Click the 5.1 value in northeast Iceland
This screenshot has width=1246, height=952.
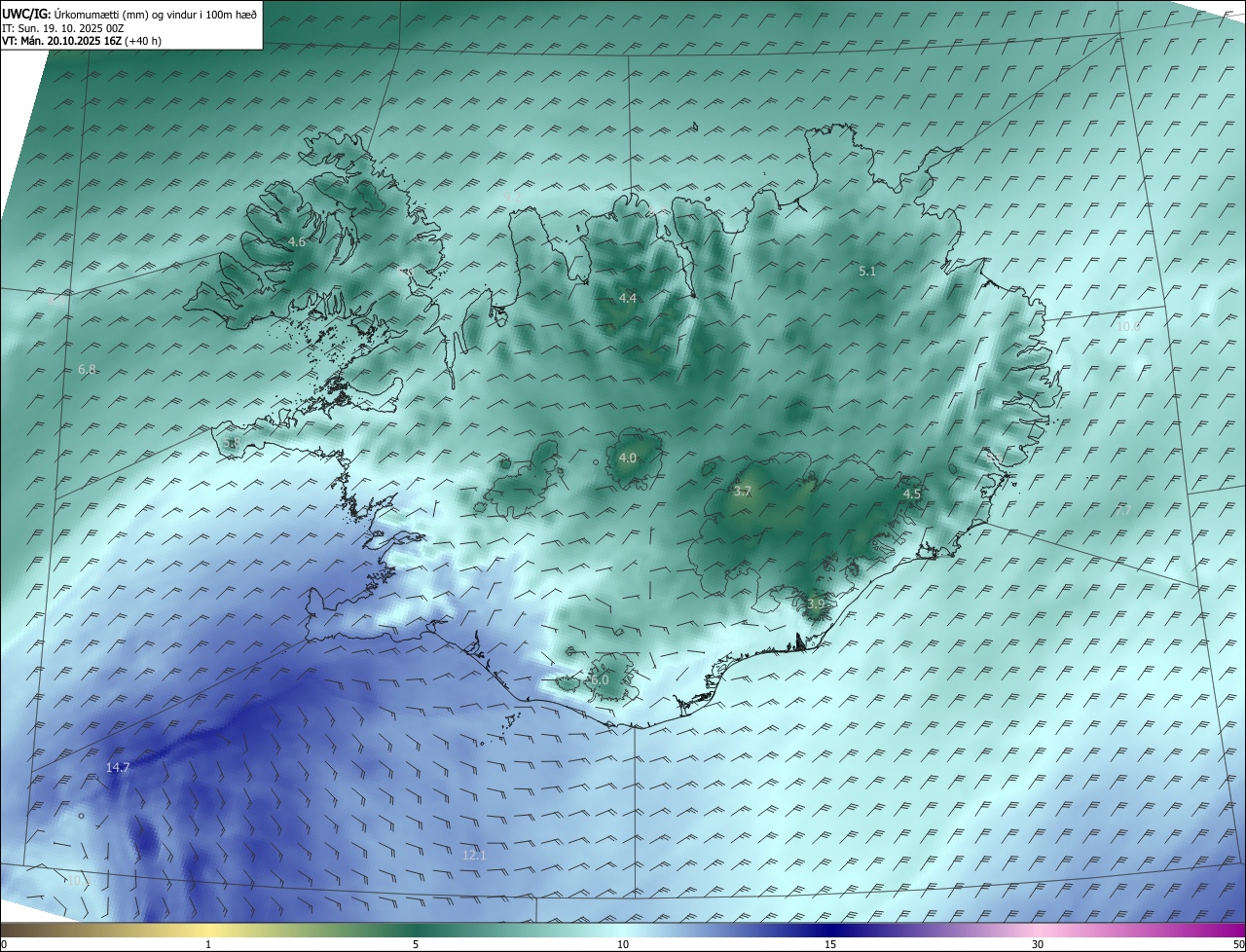tap(867, 271)
